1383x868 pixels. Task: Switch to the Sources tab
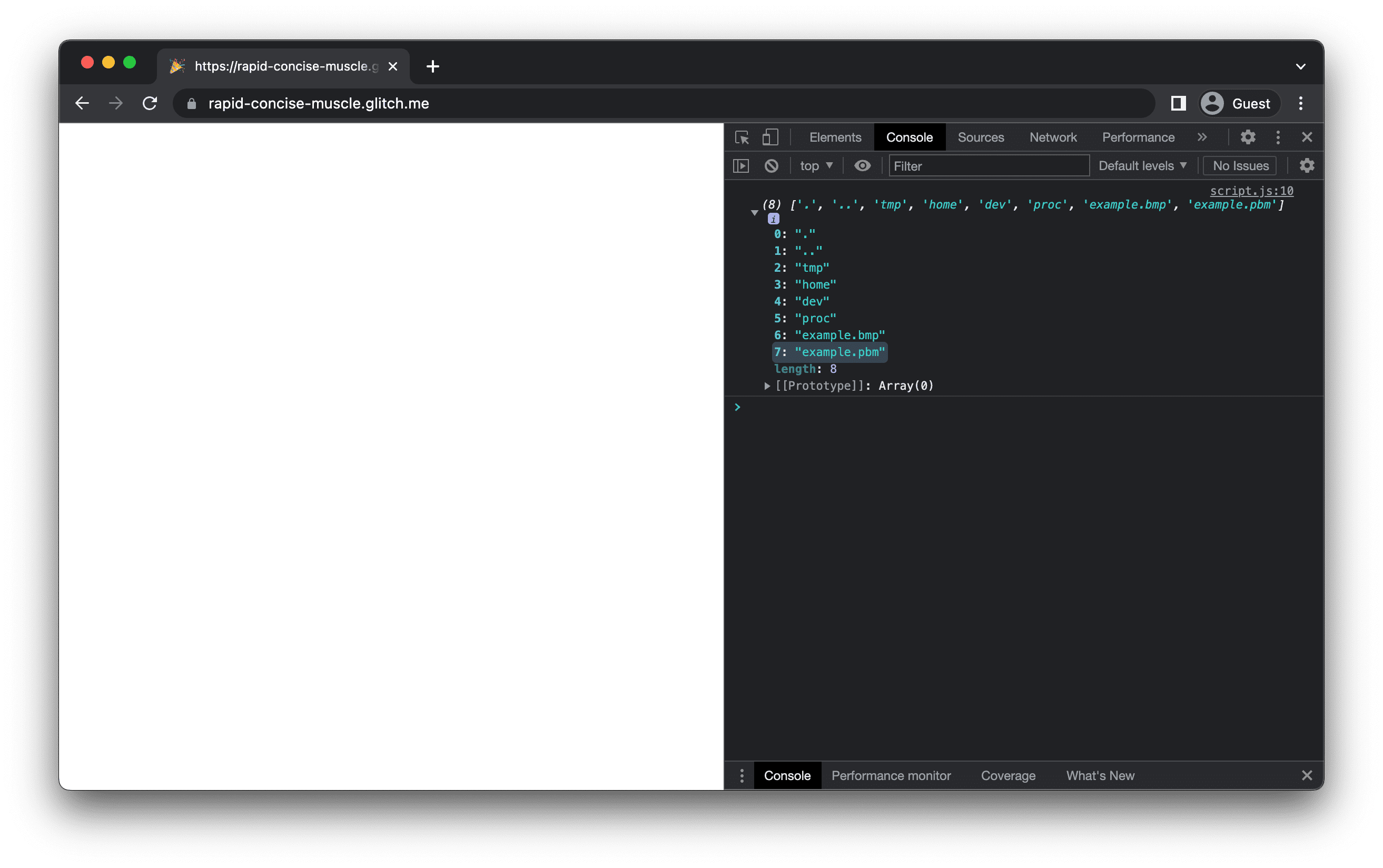982,137
